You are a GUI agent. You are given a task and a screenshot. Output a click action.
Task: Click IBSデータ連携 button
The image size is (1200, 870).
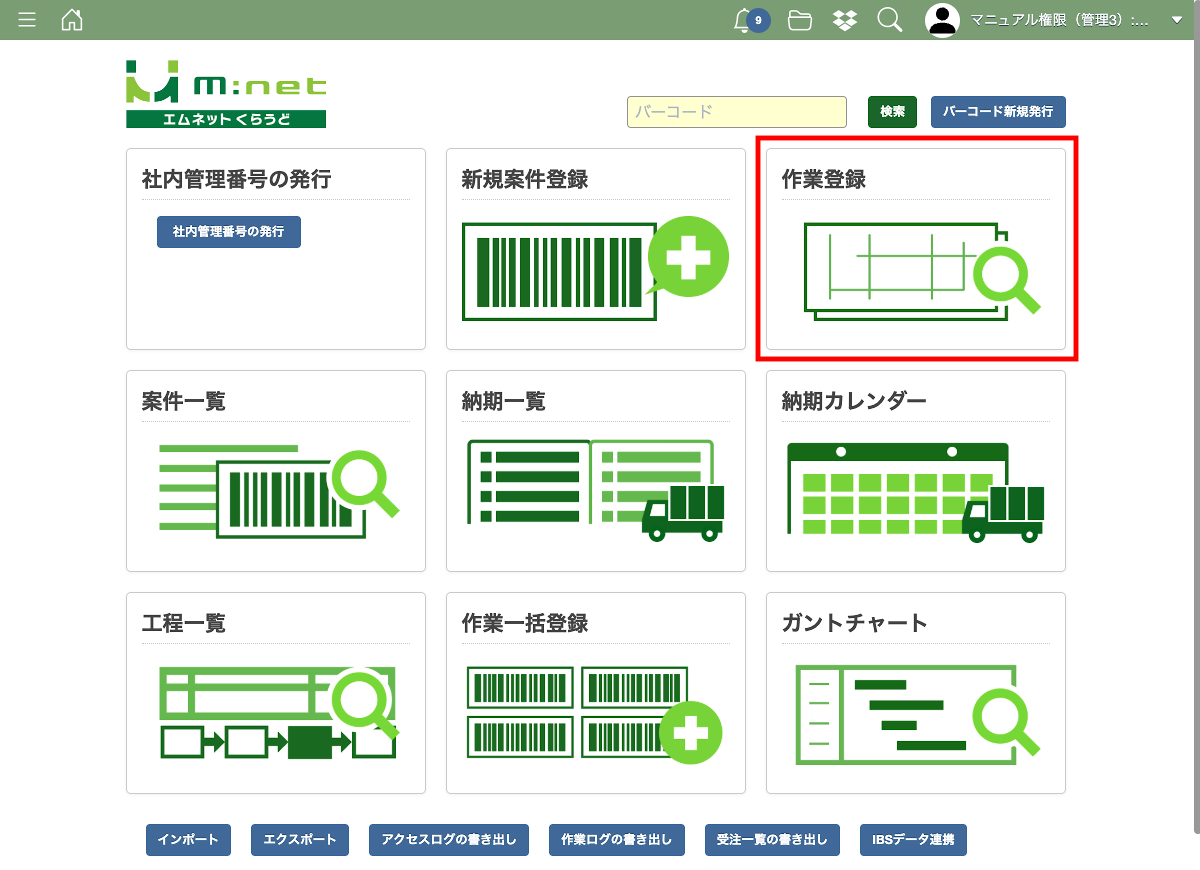point(912,840)
